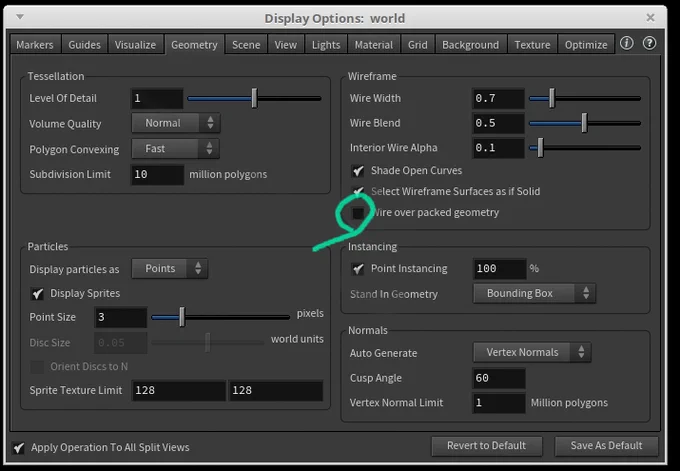The height and width of the screenshot is (471, 680).
Task: Click the Point Size value field
Action: point(121,317)
